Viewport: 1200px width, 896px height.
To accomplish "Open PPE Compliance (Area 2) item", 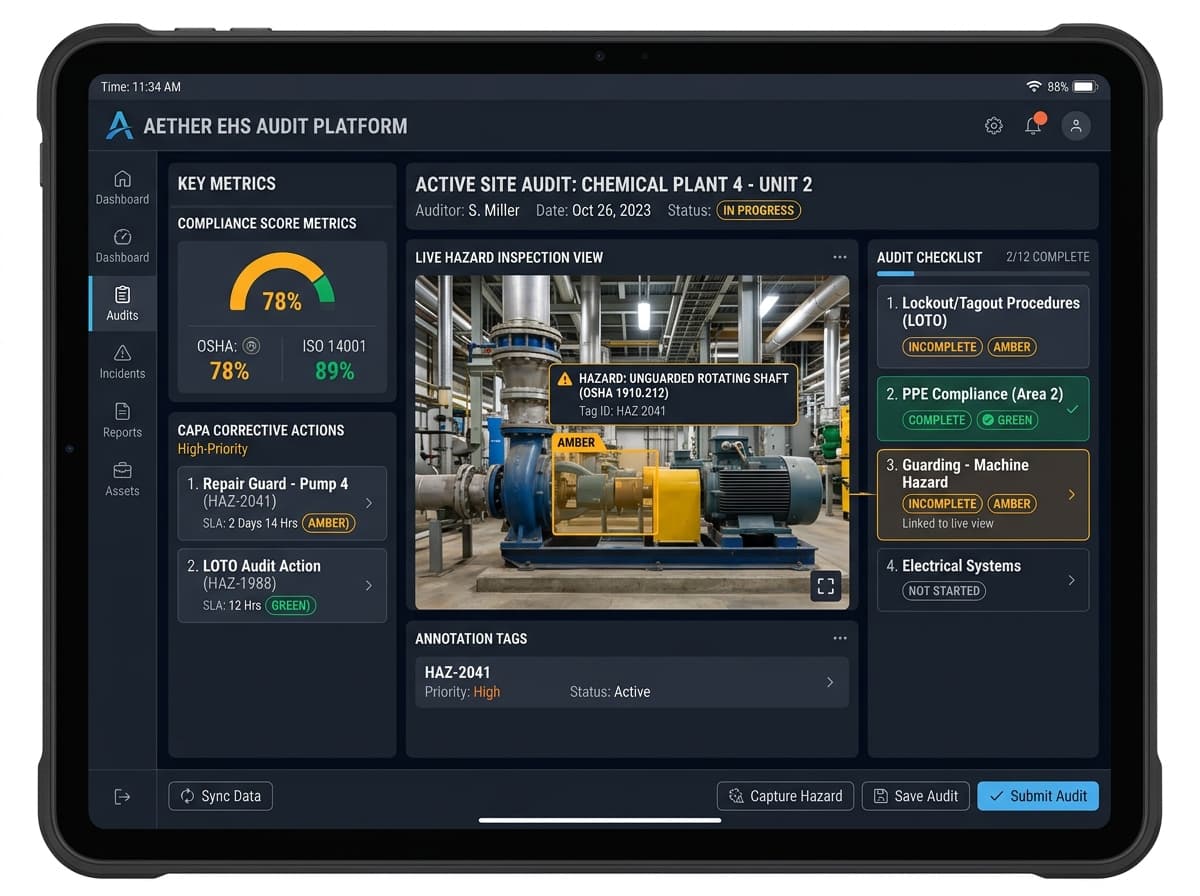I will pyautogui.click(x=983, y=408).
